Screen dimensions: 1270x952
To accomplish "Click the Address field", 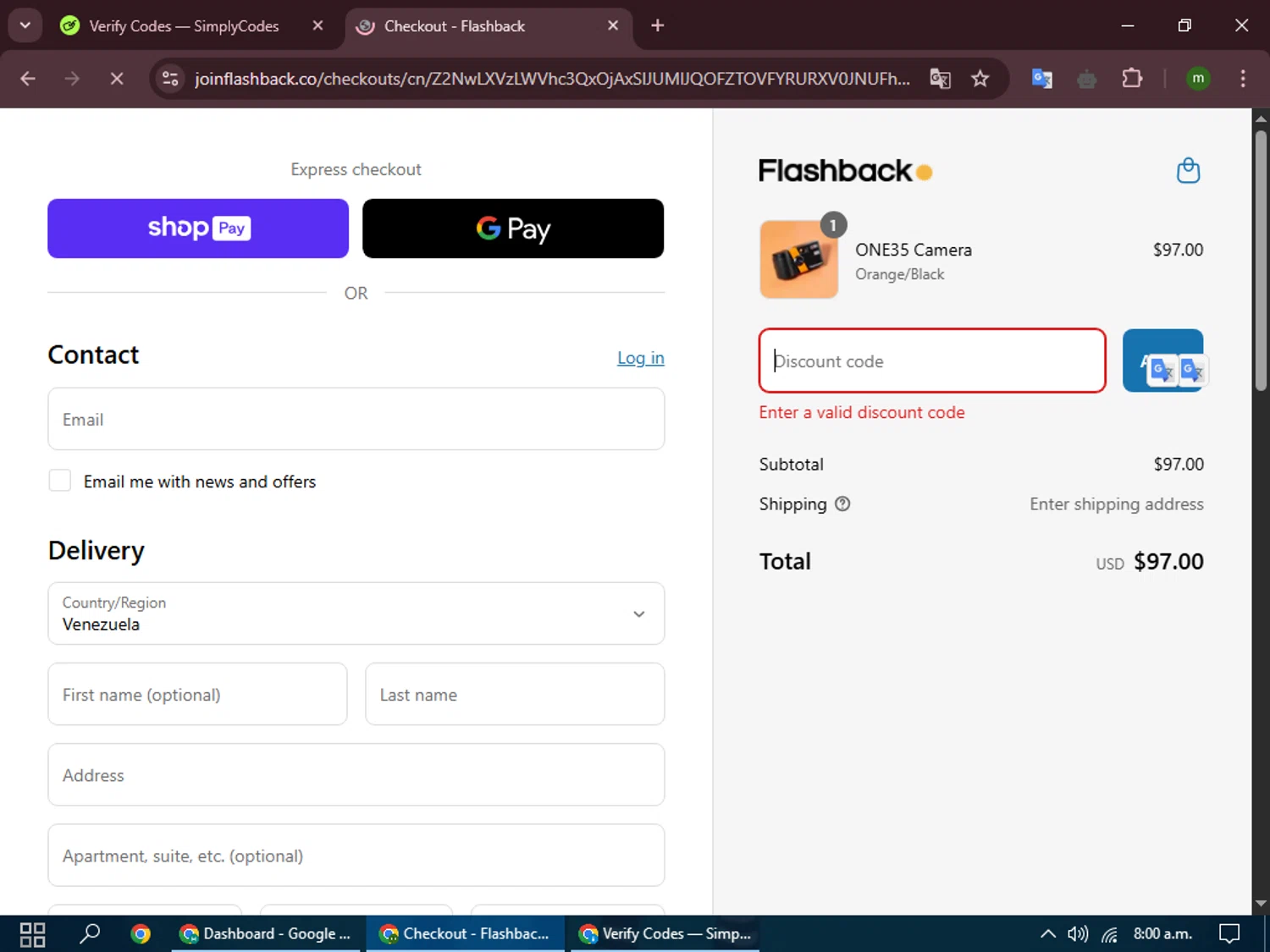I will click(x=356, y=774).
